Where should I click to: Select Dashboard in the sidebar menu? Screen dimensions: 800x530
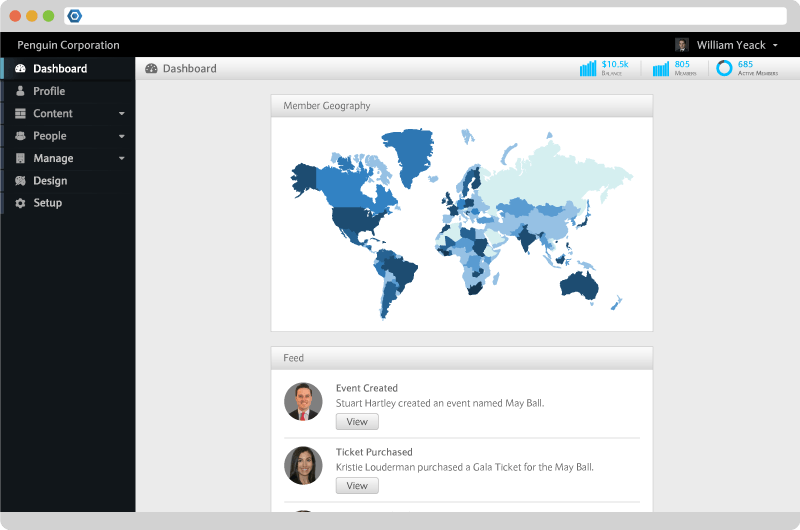click(x=67, y=68)
